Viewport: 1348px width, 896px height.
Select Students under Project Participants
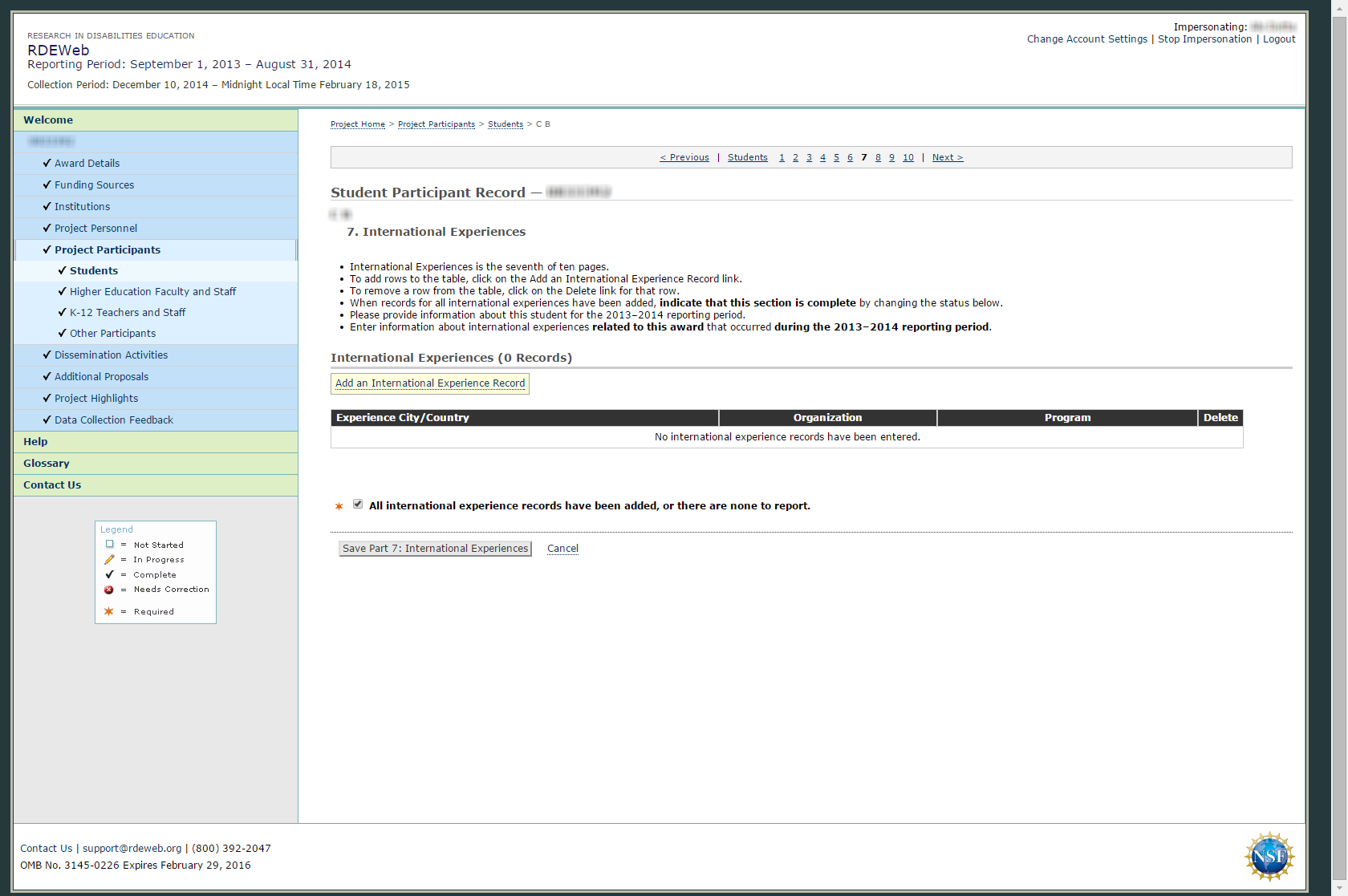[x=94, y=271]
